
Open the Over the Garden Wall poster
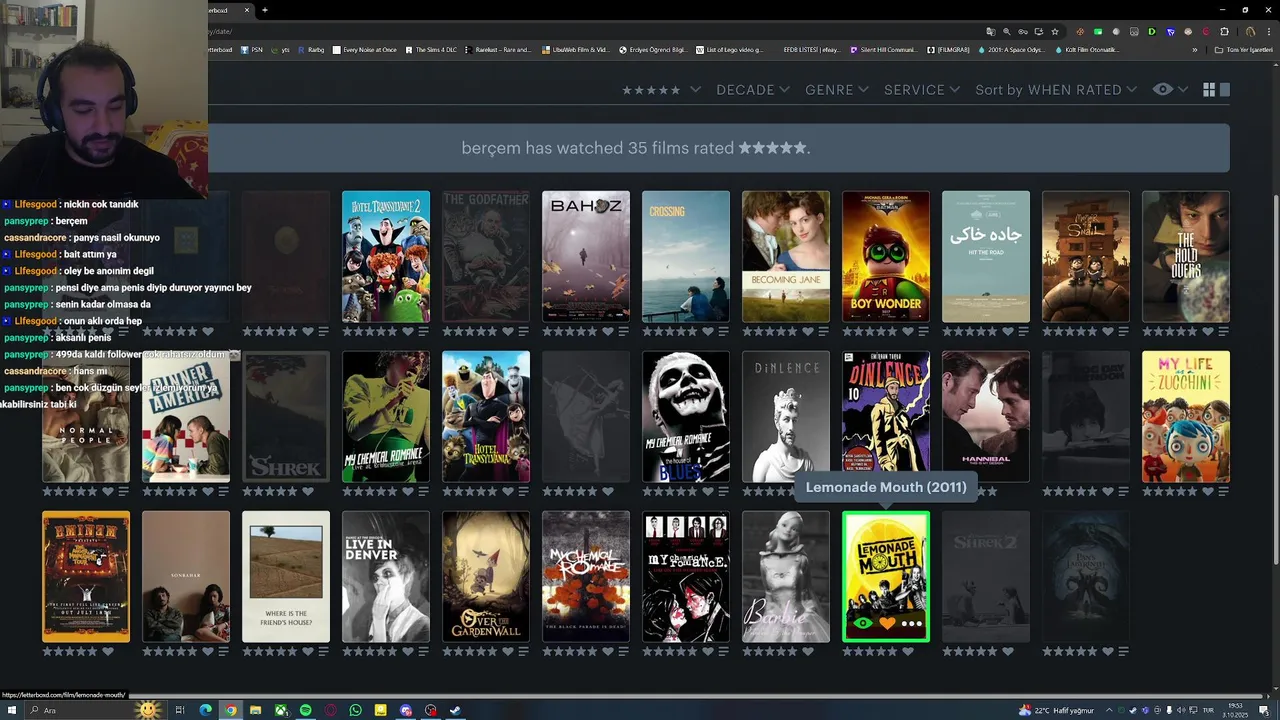pyautogui.click(x=486, y=577)
